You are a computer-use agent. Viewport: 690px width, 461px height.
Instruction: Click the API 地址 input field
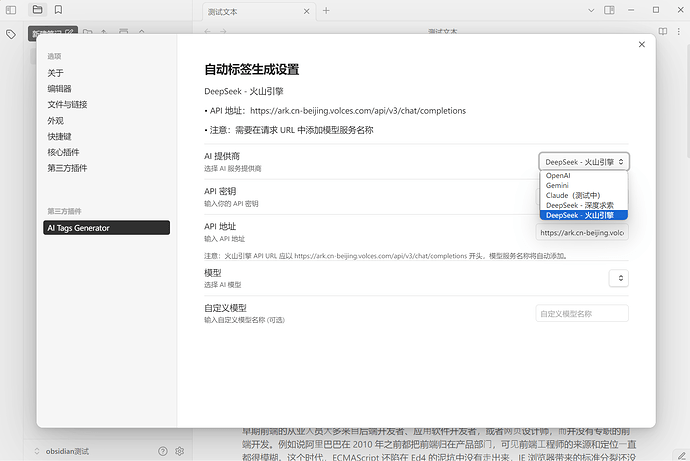click(x=582, y=232)
